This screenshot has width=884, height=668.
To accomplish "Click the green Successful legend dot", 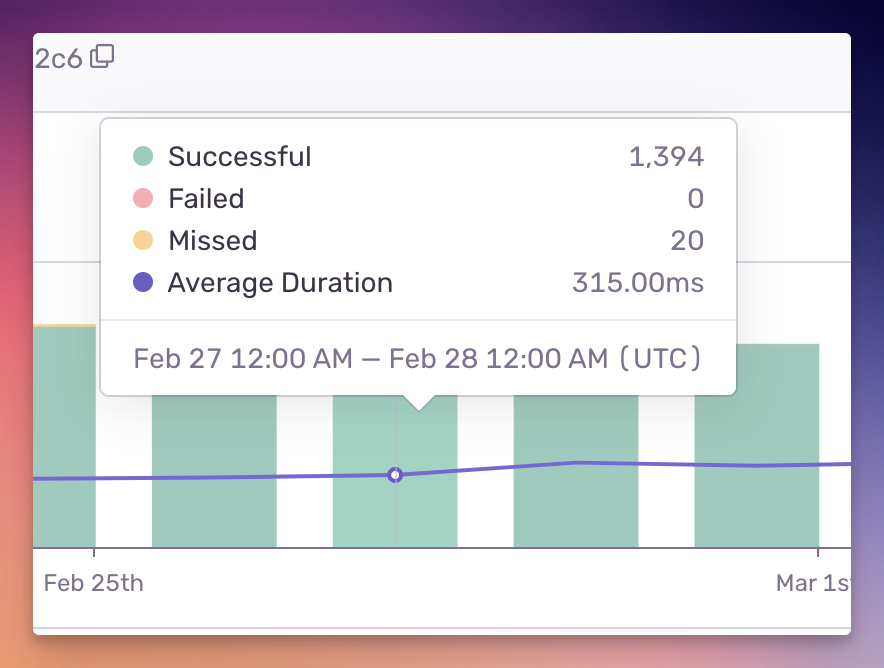I will (145, 156).
